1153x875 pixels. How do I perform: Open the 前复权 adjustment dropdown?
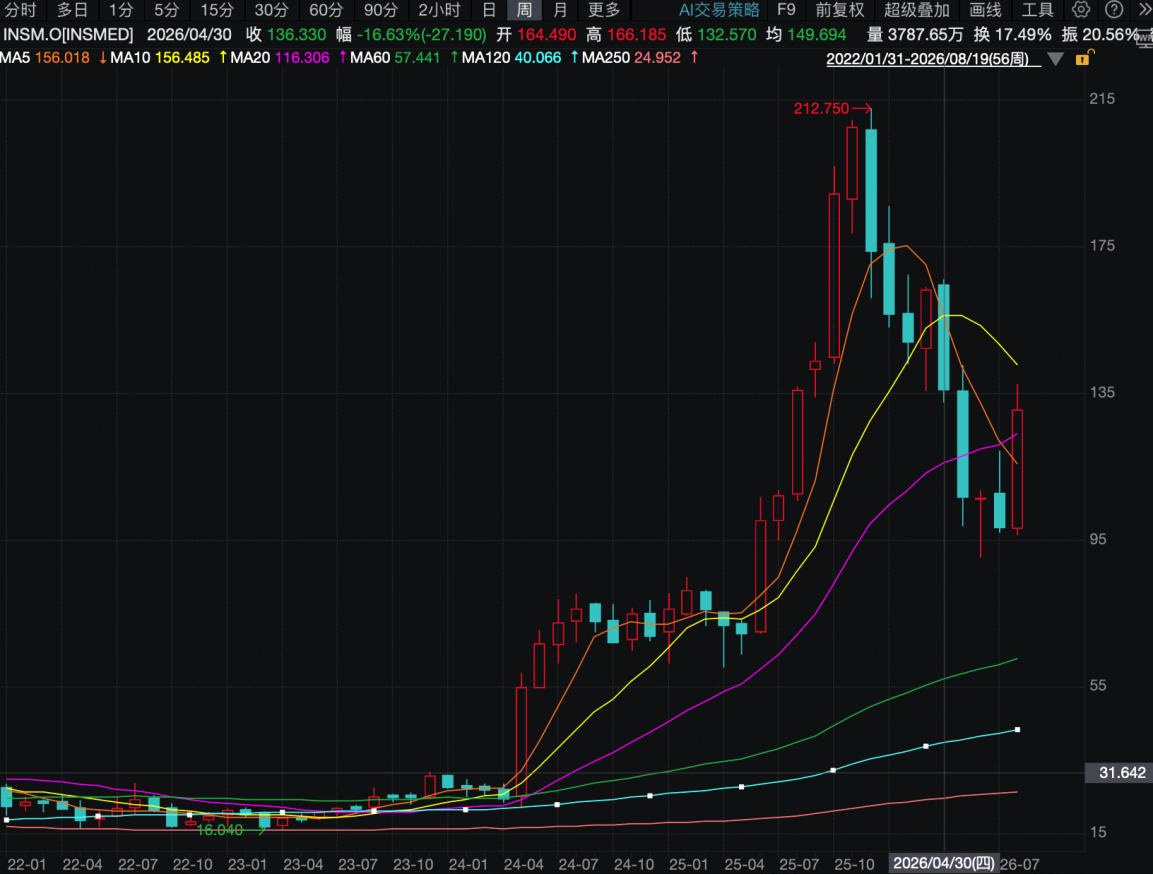pyautogui.click(x=840, y=10)
